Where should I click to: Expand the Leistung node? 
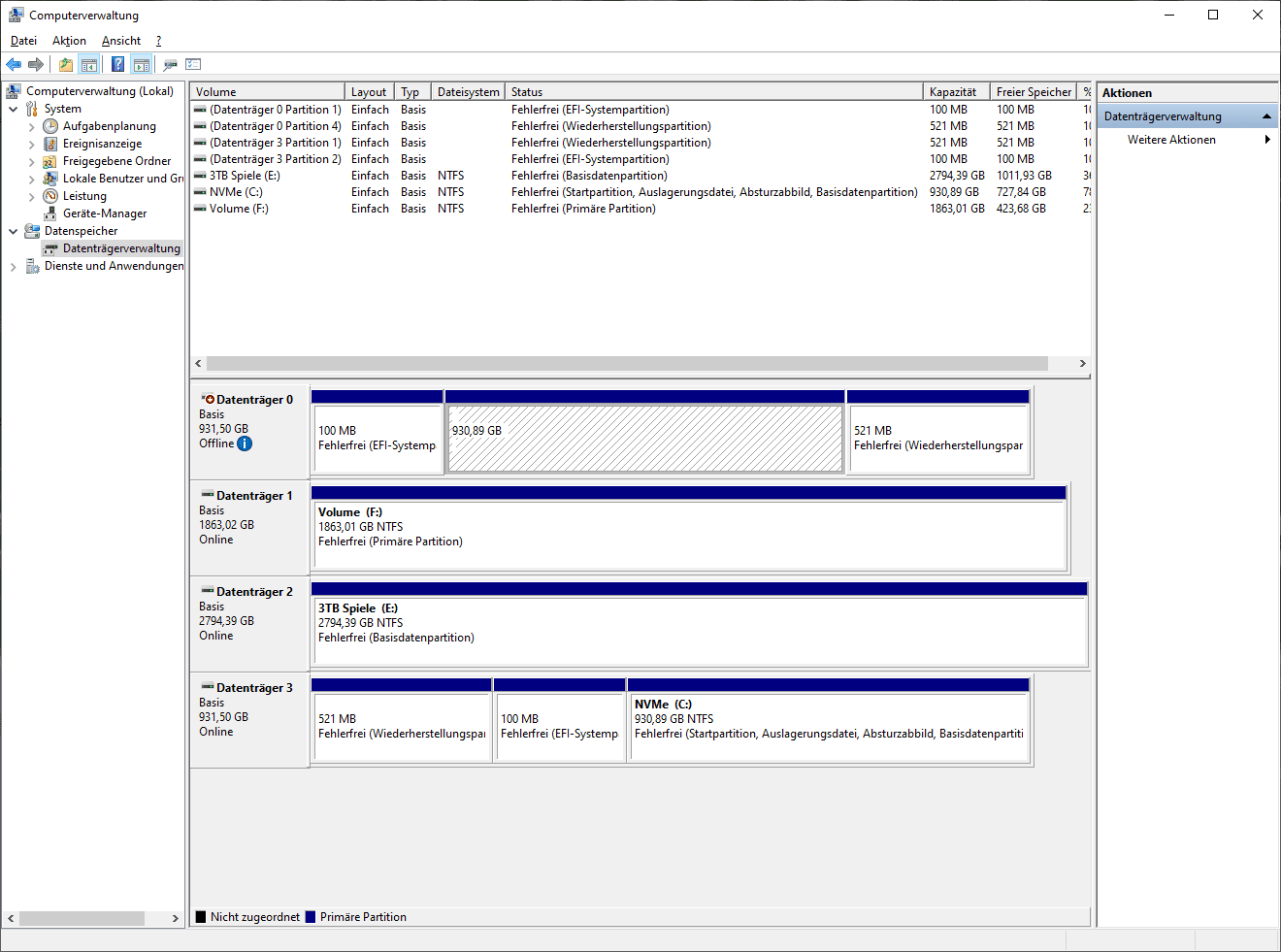(32, 196)
